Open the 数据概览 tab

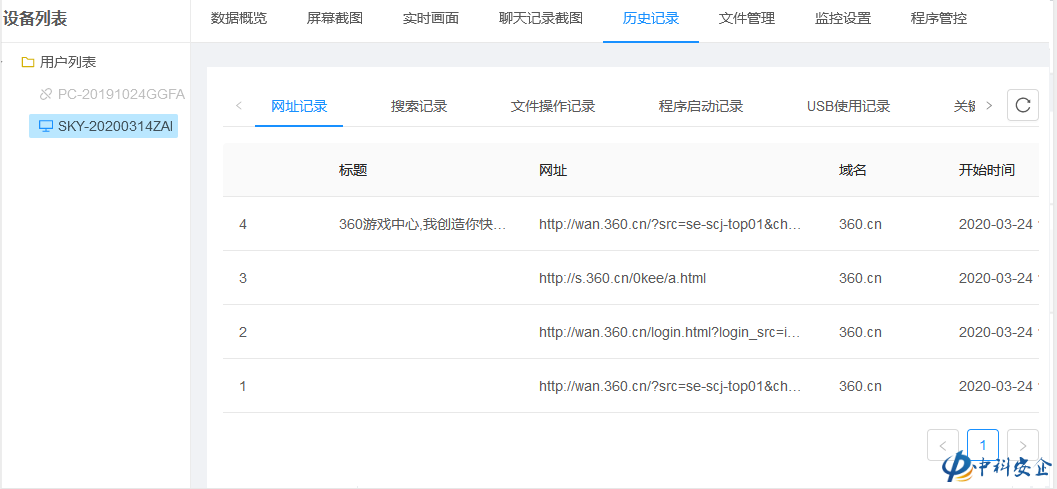tap(239, 19)
